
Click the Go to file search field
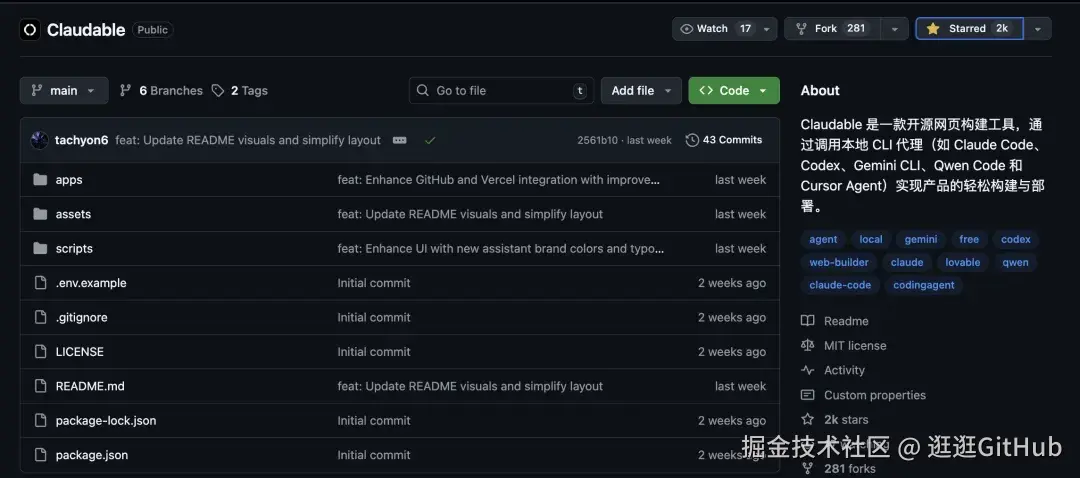coord(501,90)
